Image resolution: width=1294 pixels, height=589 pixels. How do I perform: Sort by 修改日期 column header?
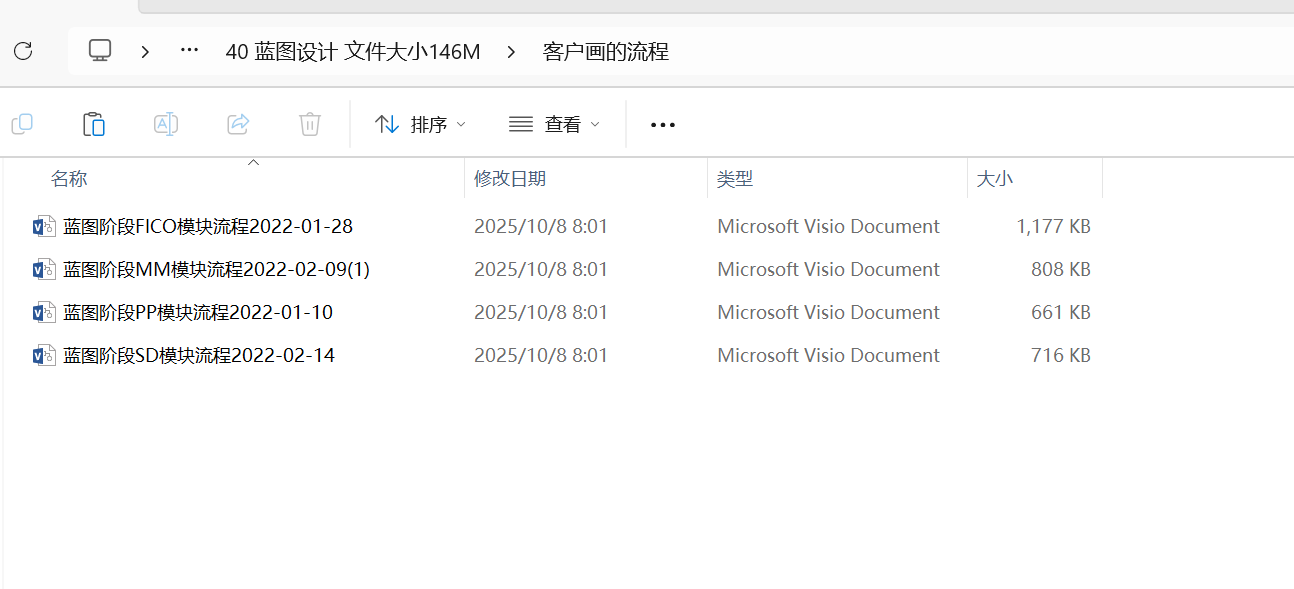click(x=510, y=179)
